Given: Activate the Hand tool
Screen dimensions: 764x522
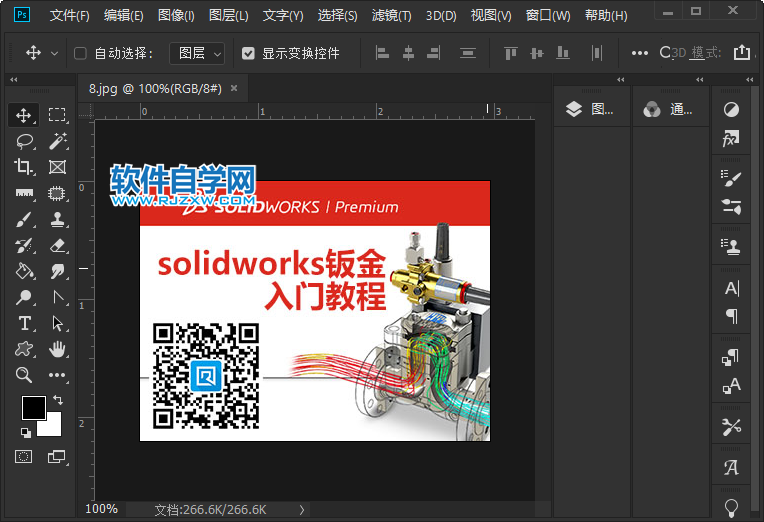Looking at the screenshot, I should click(x=58, y=349).
